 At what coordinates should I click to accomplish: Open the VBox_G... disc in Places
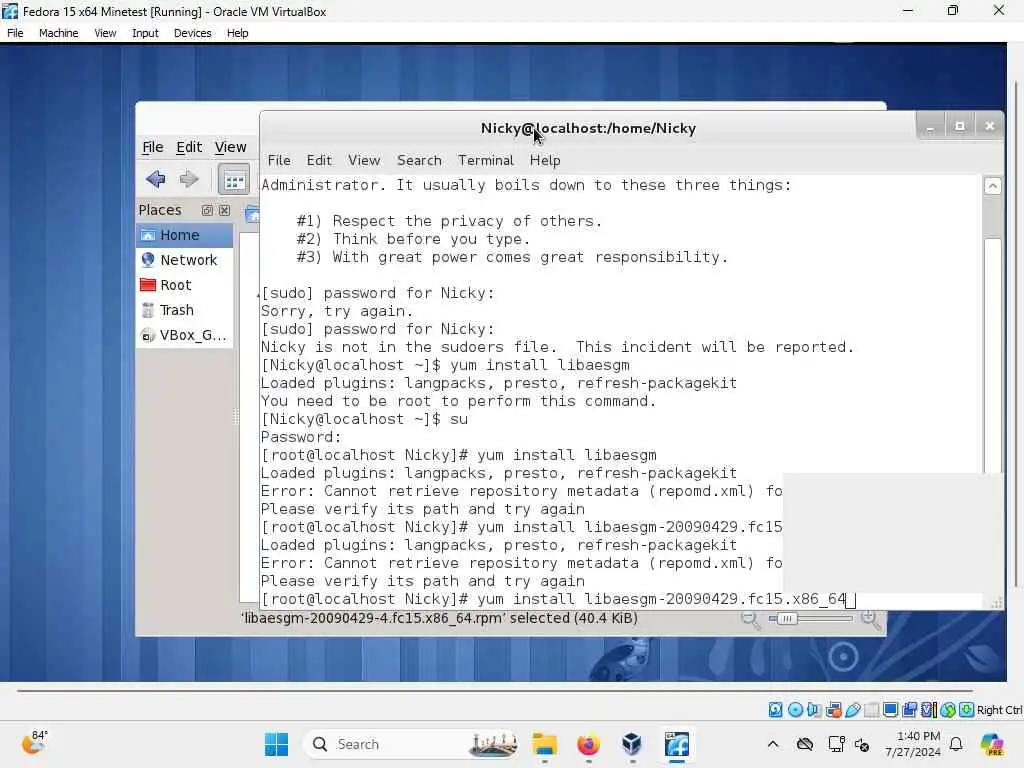pos(184,335)
